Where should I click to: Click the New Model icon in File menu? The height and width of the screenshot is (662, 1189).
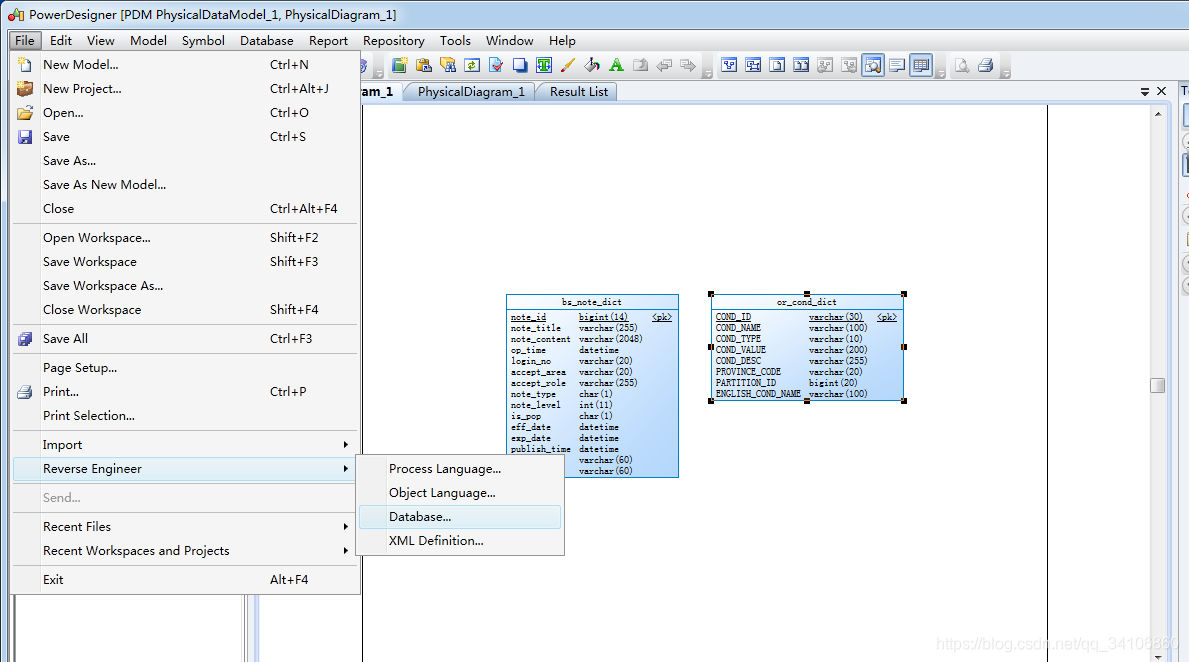[x=25, y=65]
